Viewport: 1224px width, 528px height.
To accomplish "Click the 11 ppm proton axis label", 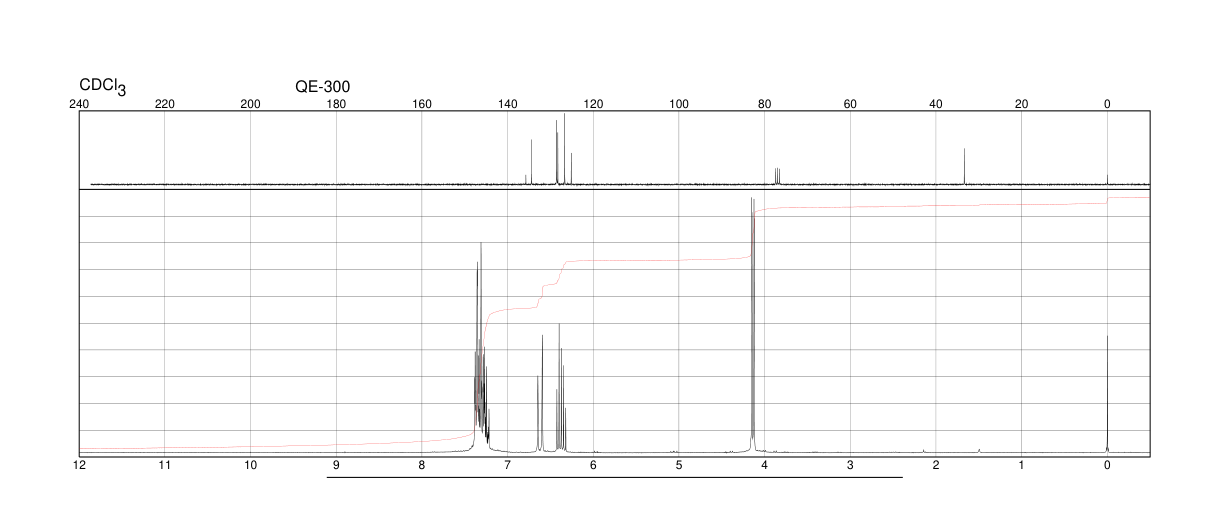I will (x=165, y=466).
